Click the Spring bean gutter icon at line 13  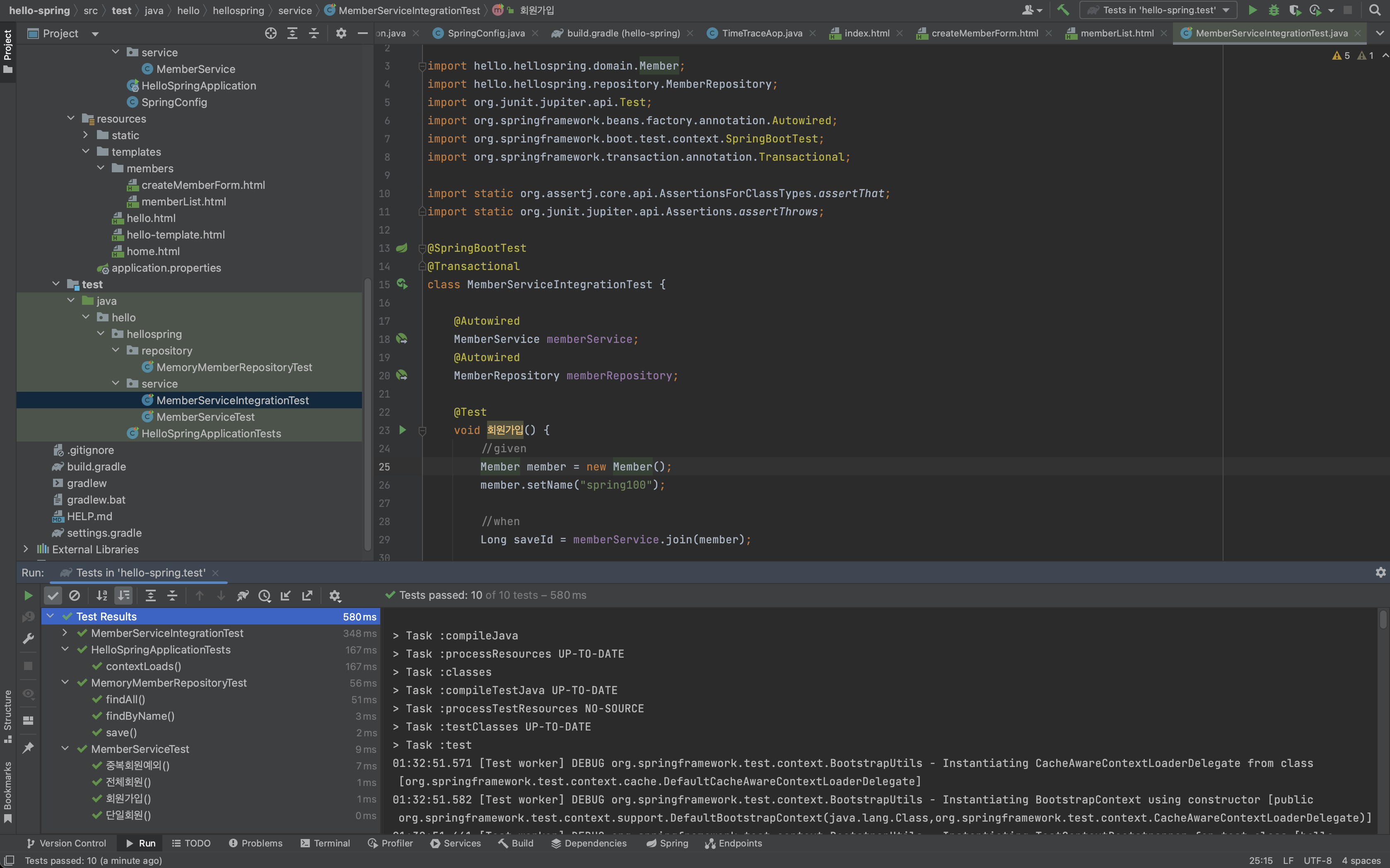coord(402,248)
